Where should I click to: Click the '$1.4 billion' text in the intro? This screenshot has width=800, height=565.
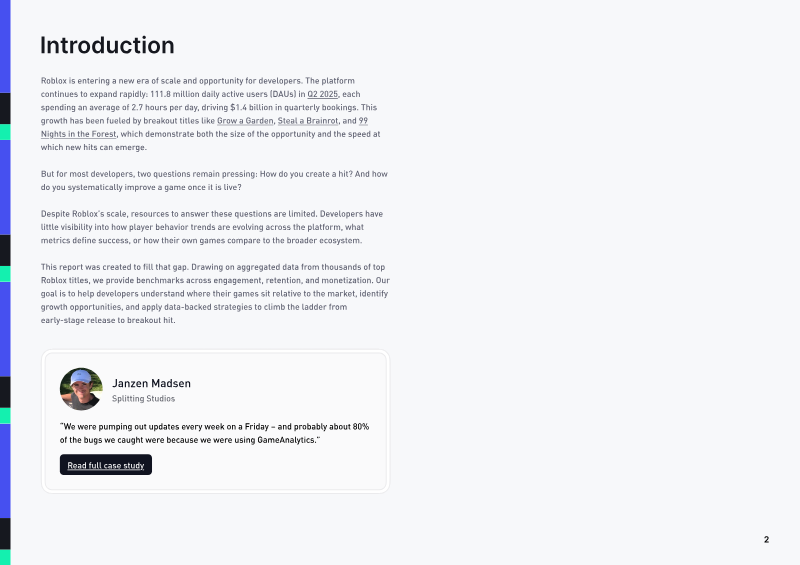click(252, 107)
